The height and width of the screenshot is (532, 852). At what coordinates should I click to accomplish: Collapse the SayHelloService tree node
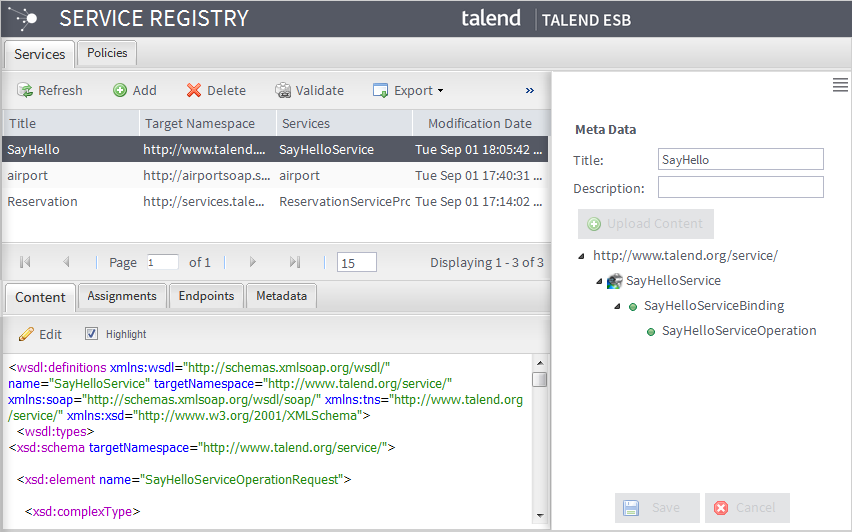(599, 281)
